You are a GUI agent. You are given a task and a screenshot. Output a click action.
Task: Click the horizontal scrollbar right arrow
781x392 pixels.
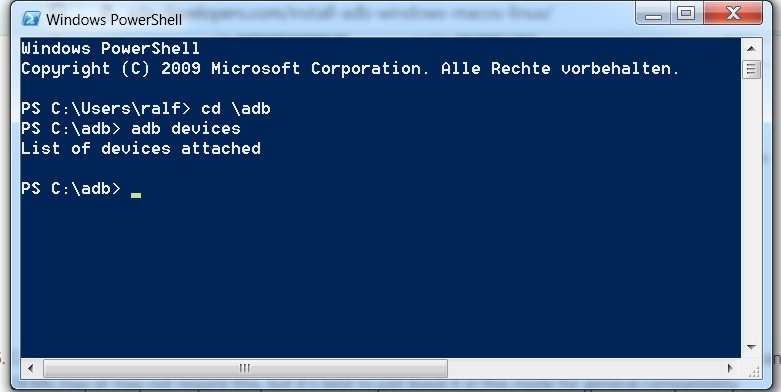click(x=730, y=369)
